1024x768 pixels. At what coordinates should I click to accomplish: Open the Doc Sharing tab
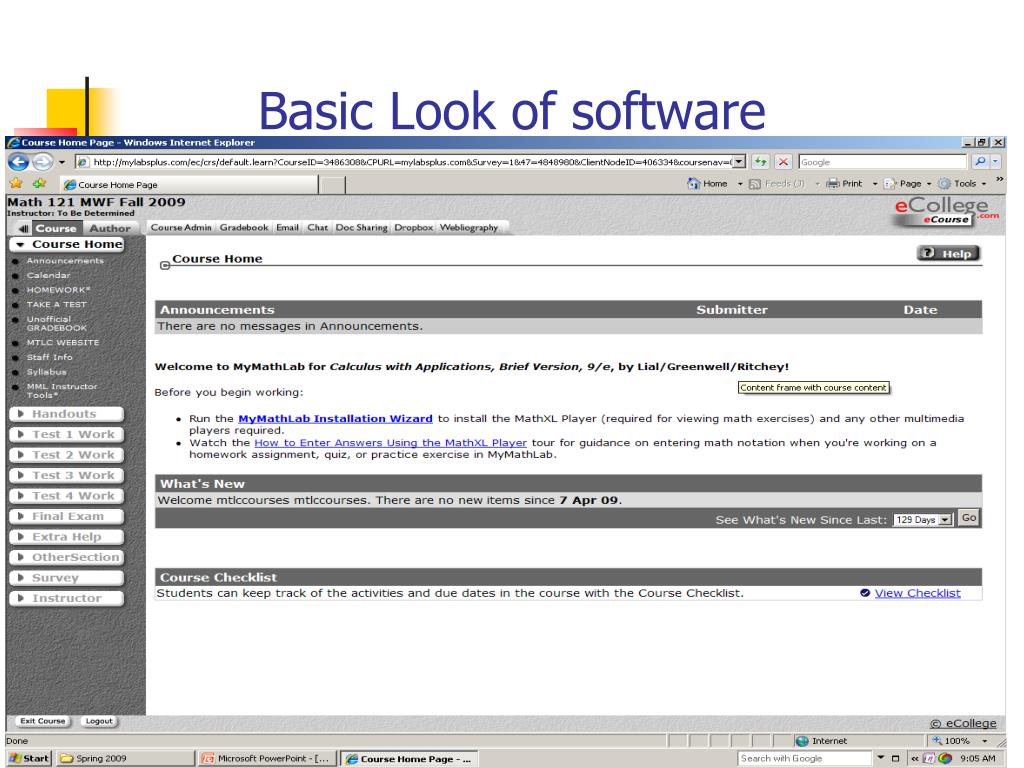361,227
